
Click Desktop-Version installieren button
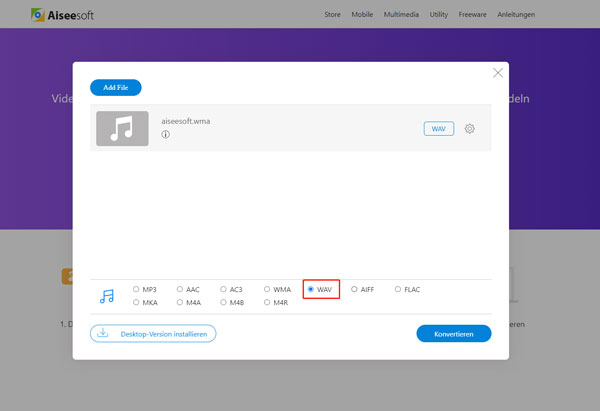tap(153, 333)
